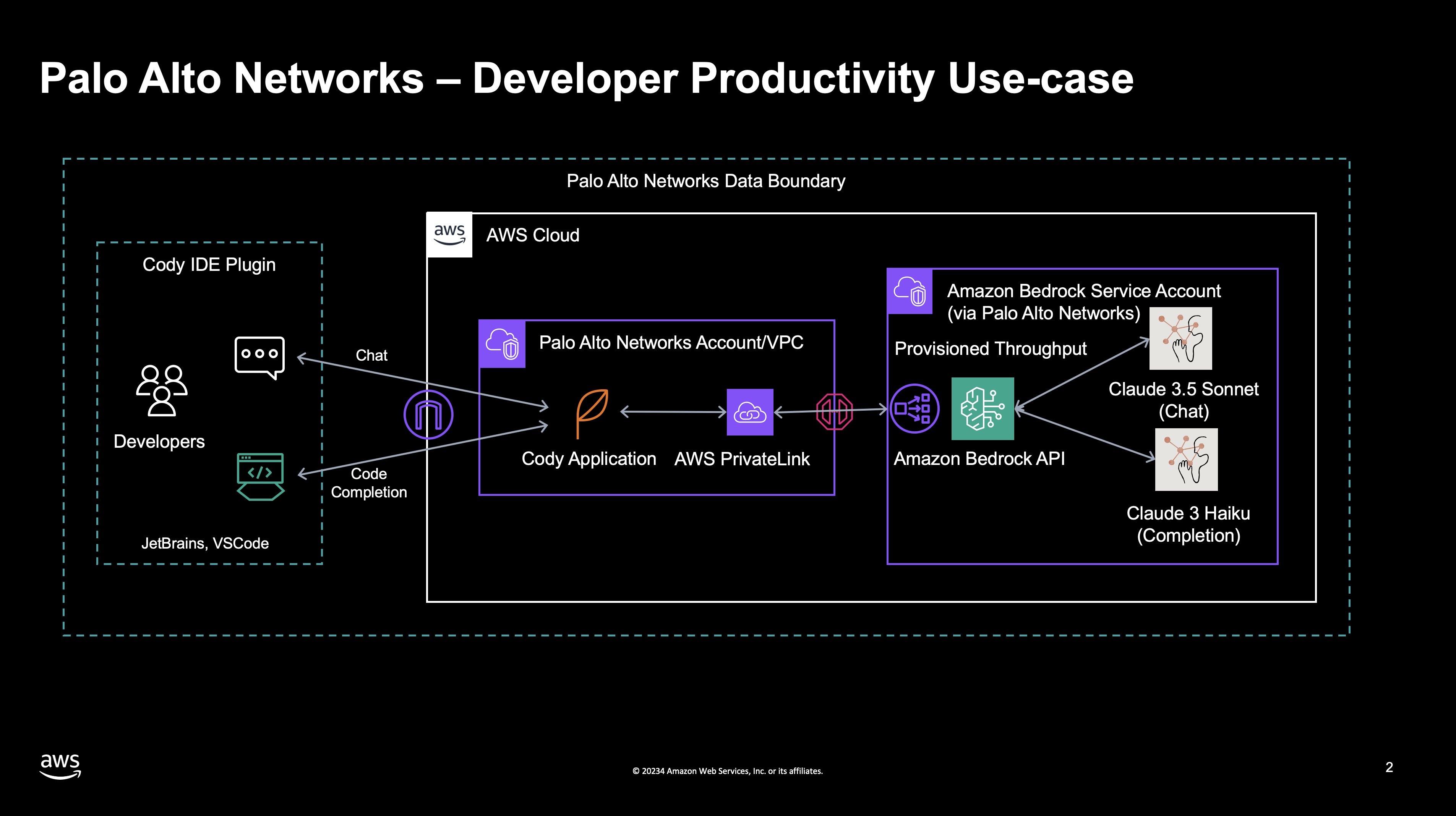
Task: Click the 'JetBrains, VSCode' text
Action: (x=204, y=543)
